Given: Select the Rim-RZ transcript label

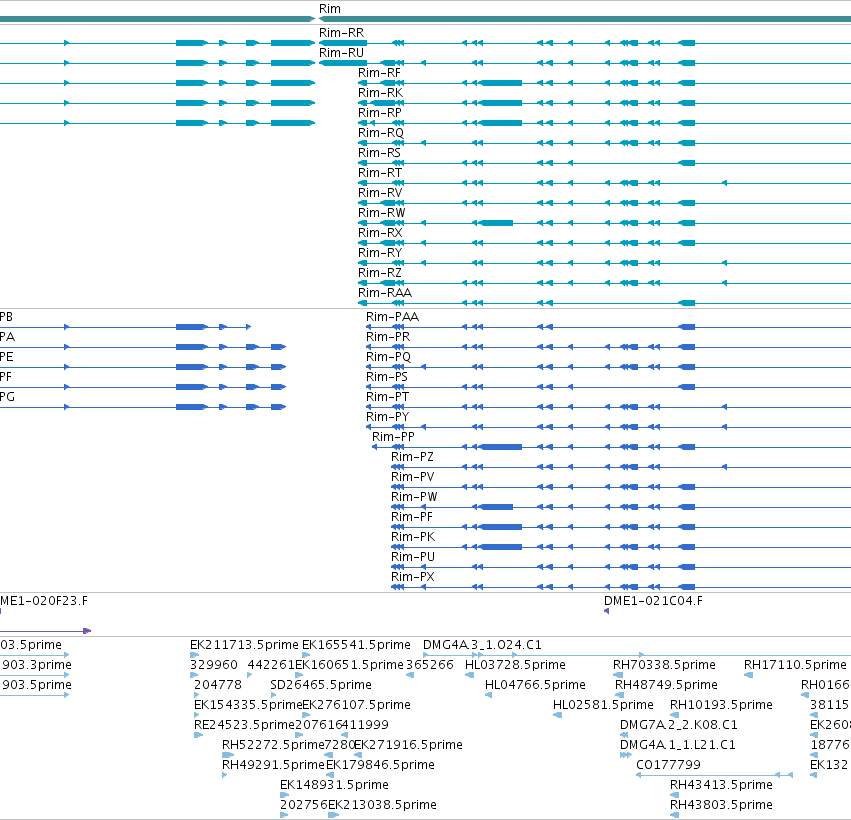Looking at the screenshot, I should (380, 273).
